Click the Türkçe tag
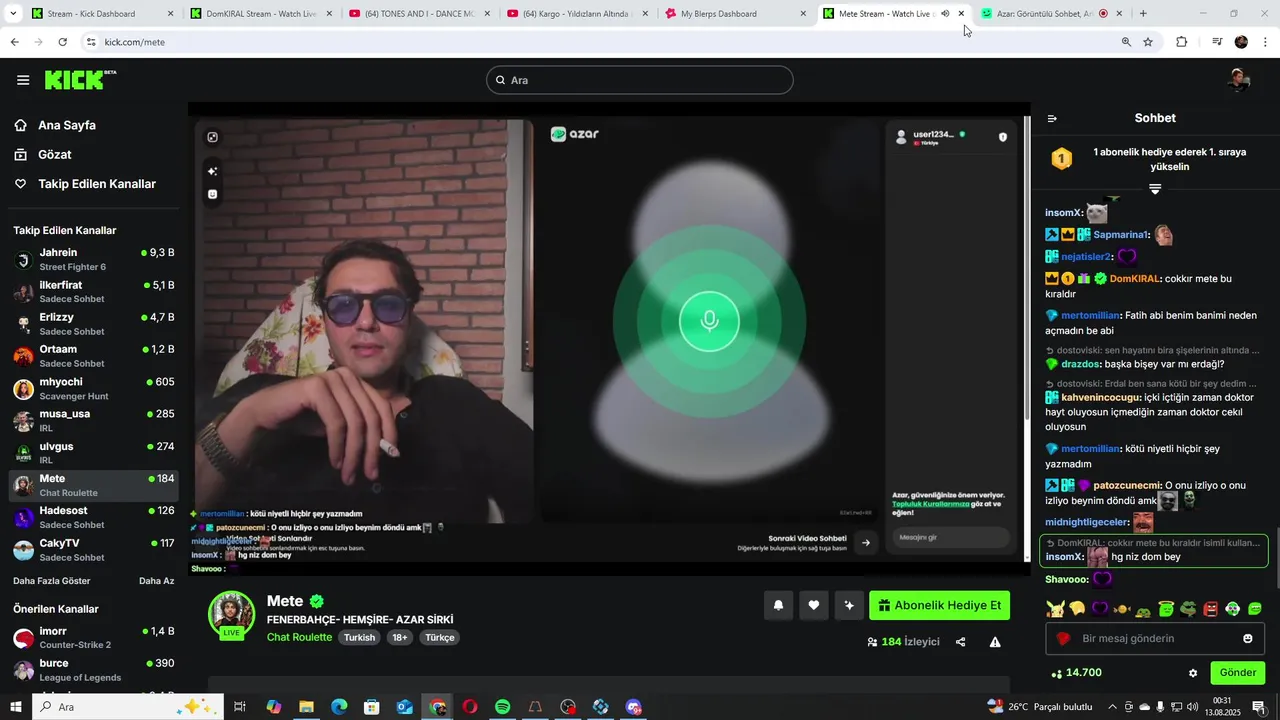1280x720 pixels. point(440,637)
